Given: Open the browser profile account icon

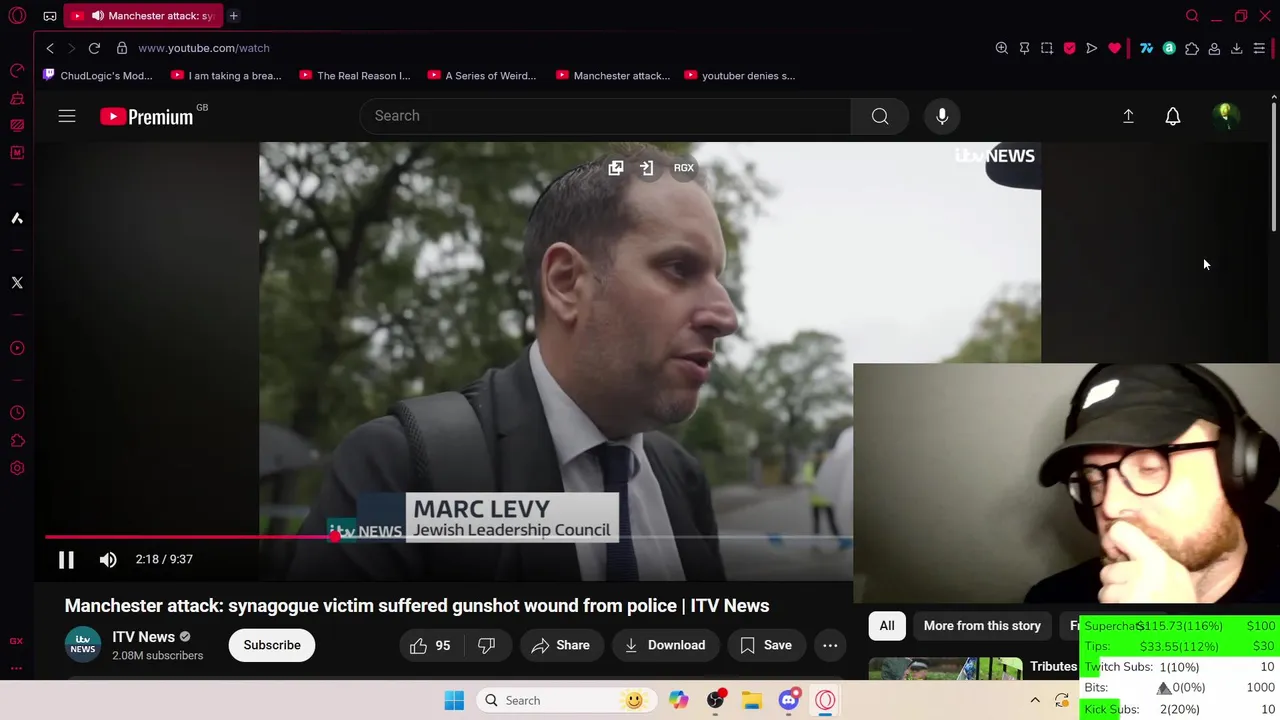Looking at the screenshot, I should [1214, 48].
